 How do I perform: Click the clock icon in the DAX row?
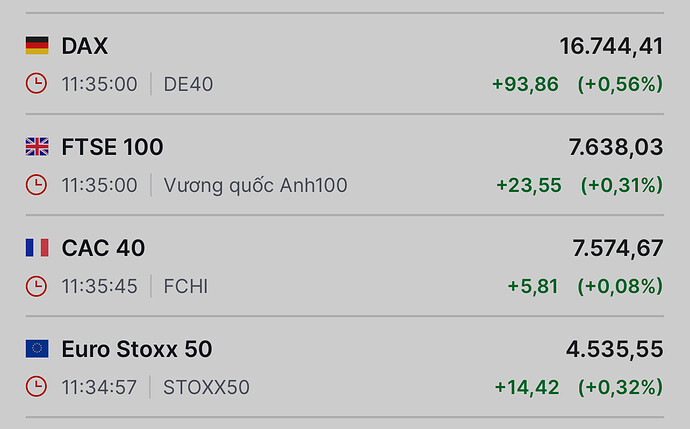click(36, 84)
